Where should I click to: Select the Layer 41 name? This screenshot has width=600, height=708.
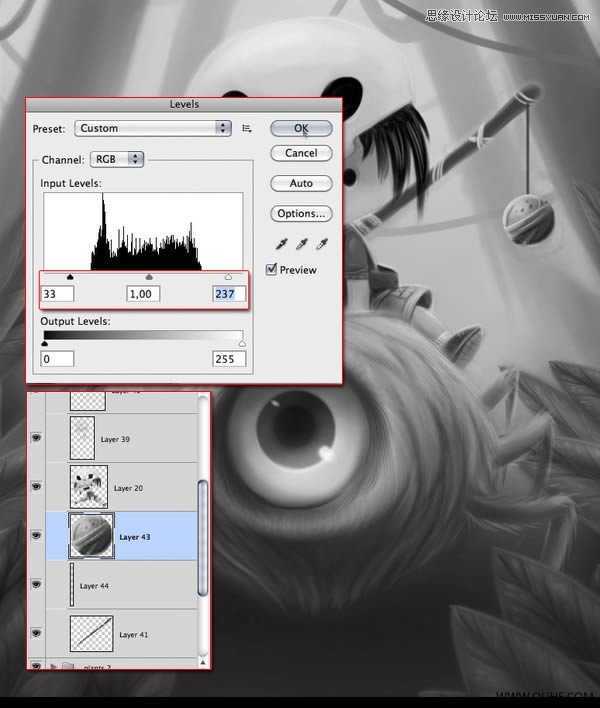tap(133, 635)
